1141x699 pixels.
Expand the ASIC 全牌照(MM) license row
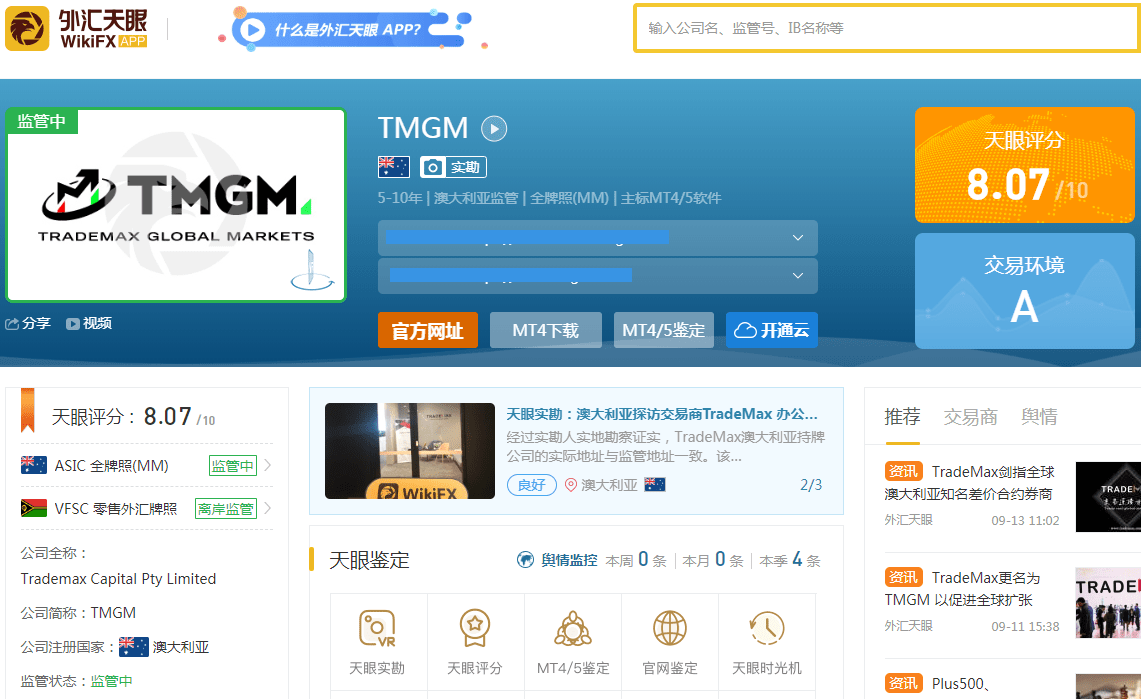[x=146, y=466]
